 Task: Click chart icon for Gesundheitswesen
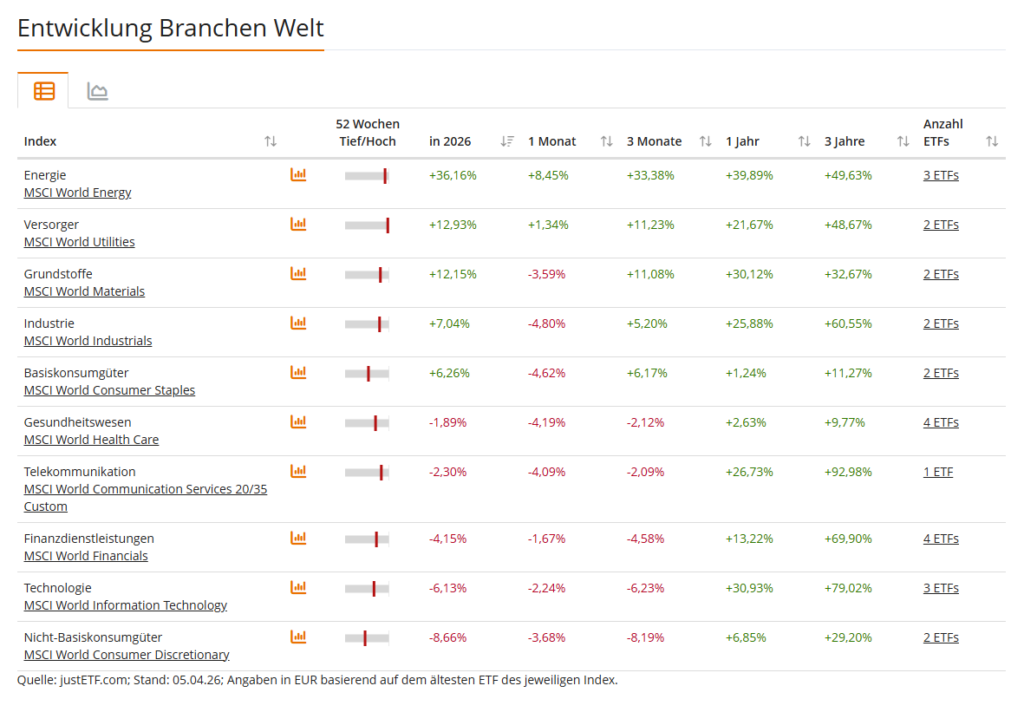pyautogui.click(x=298, y=422)
